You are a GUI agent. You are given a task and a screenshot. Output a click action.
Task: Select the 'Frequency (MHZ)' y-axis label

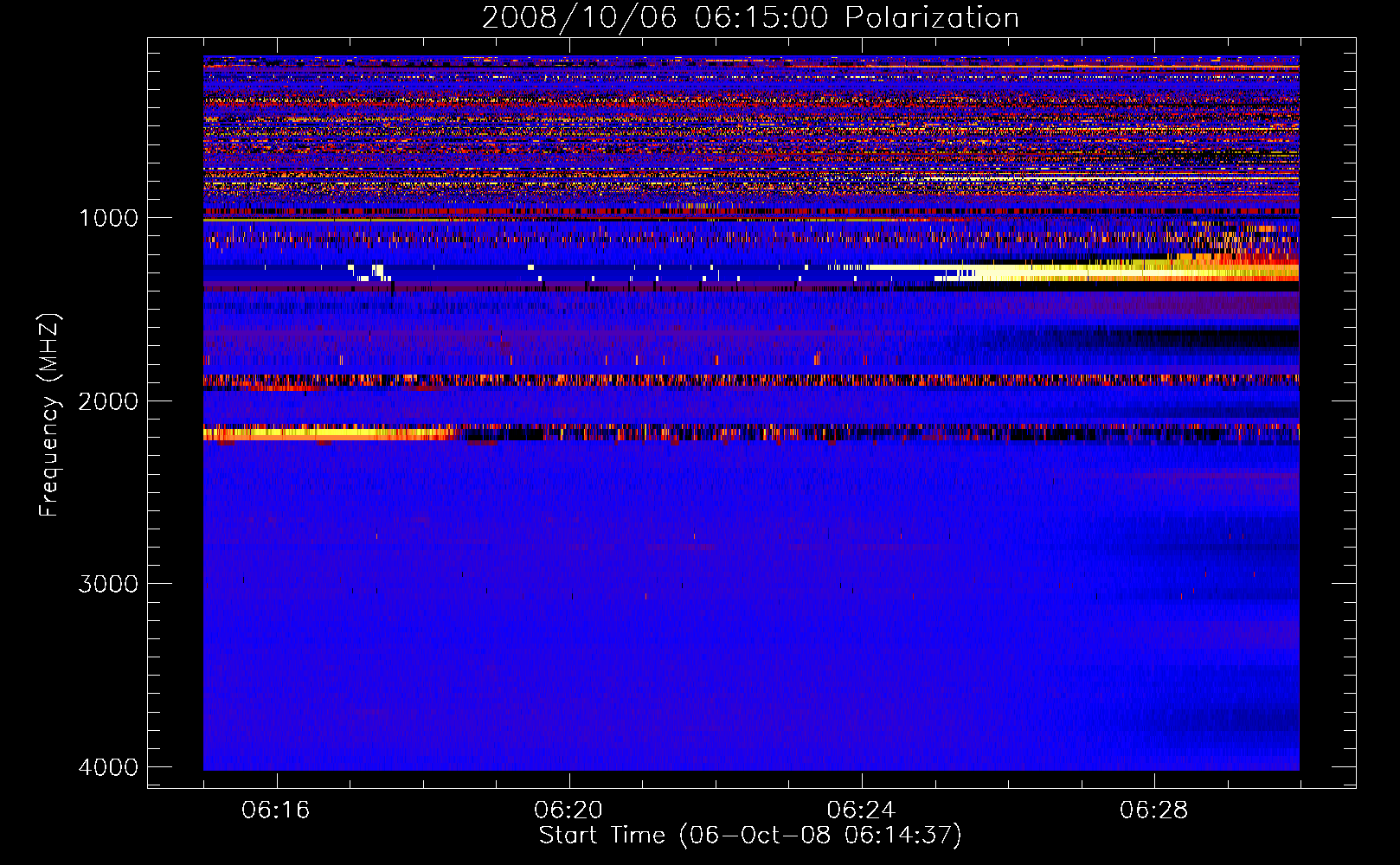(x=50, y=415)
